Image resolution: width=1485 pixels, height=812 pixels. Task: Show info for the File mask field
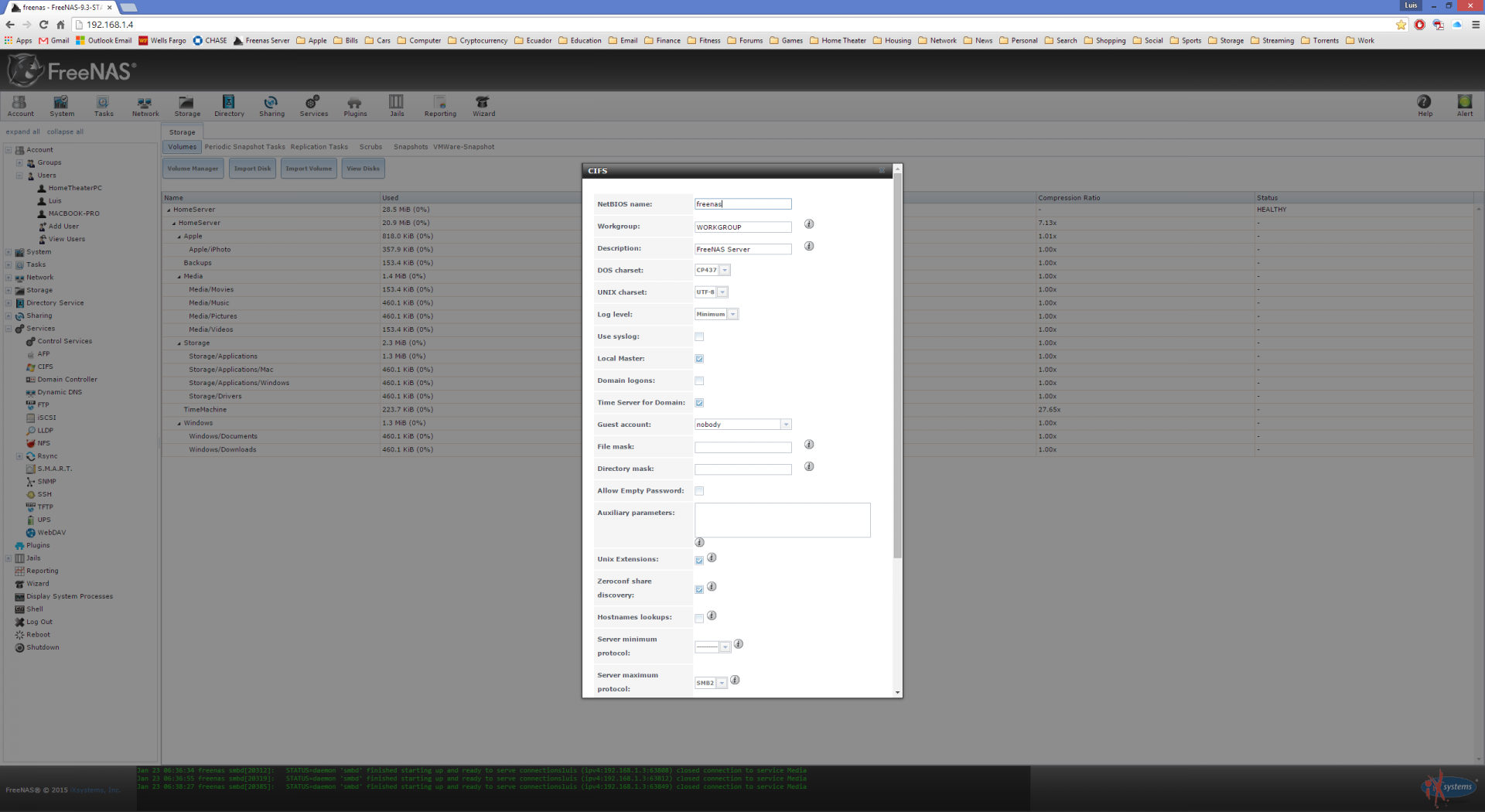tap(809, 445)
